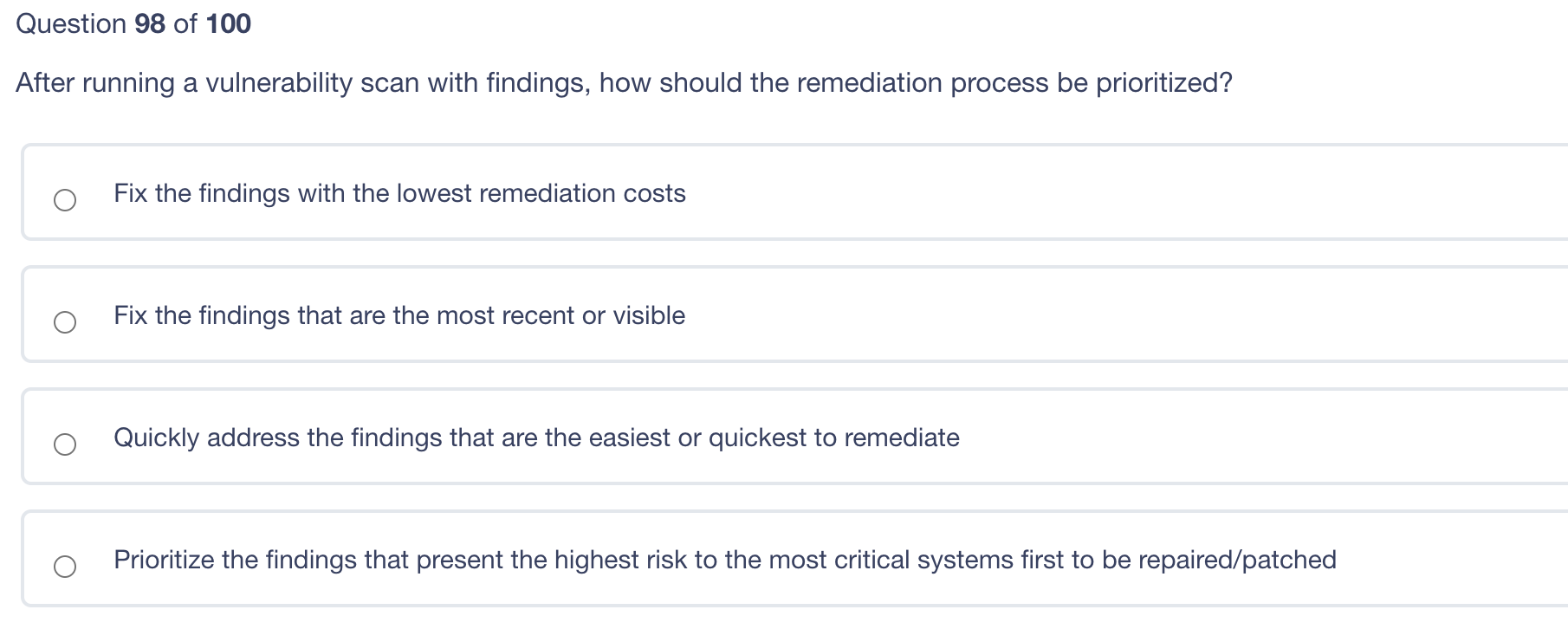Click the second answer option card

(x=780, y=314)
